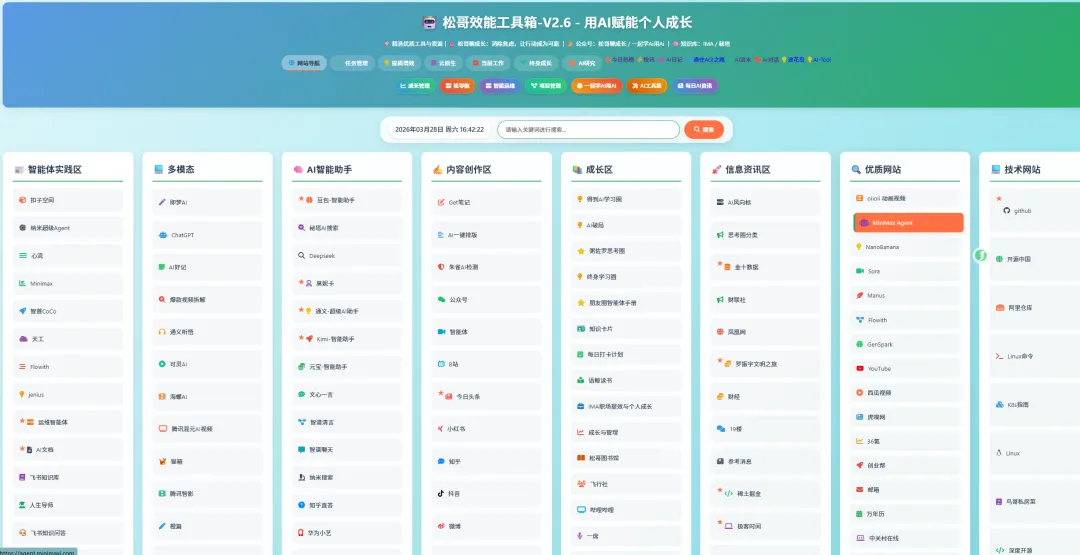The image size is (1080, 555).
Task: Click the green 项目管理 button
Action: tap(546, 86)
